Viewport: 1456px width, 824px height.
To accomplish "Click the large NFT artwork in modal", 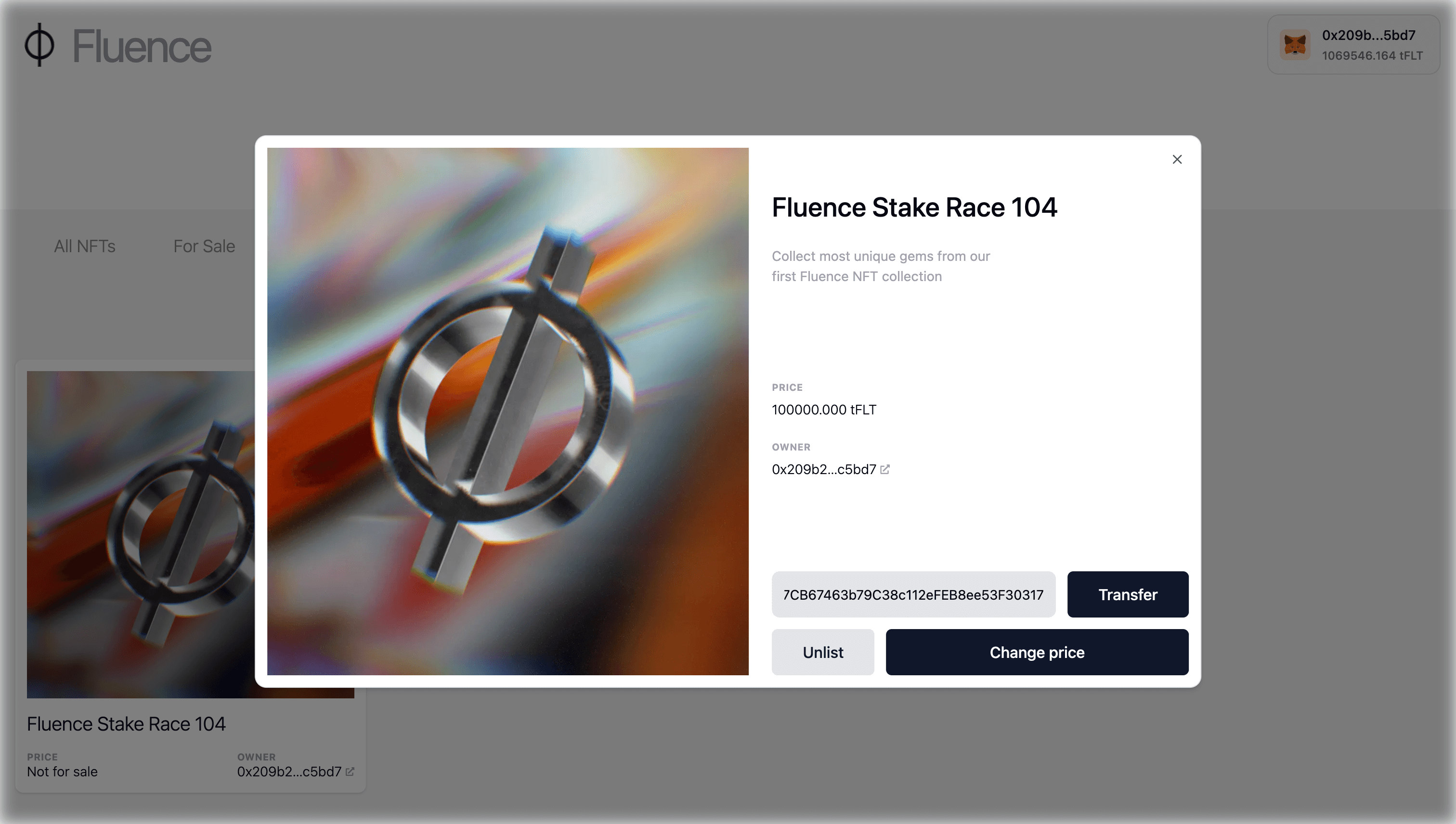I will 507,412.
